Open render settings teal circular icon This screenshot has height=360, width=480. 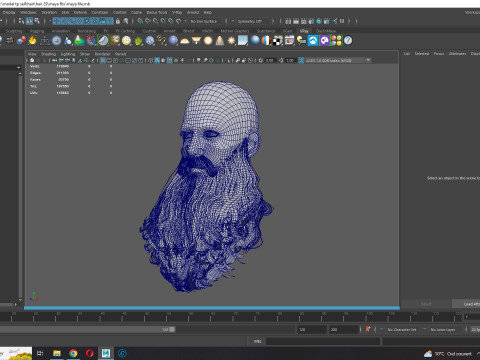coord(319,21)
